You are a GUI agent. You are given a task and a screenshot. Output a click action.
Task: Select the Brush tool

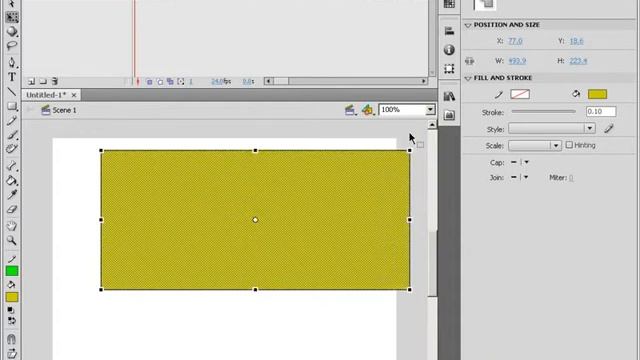pyautogui.click(x=12, y=135)
